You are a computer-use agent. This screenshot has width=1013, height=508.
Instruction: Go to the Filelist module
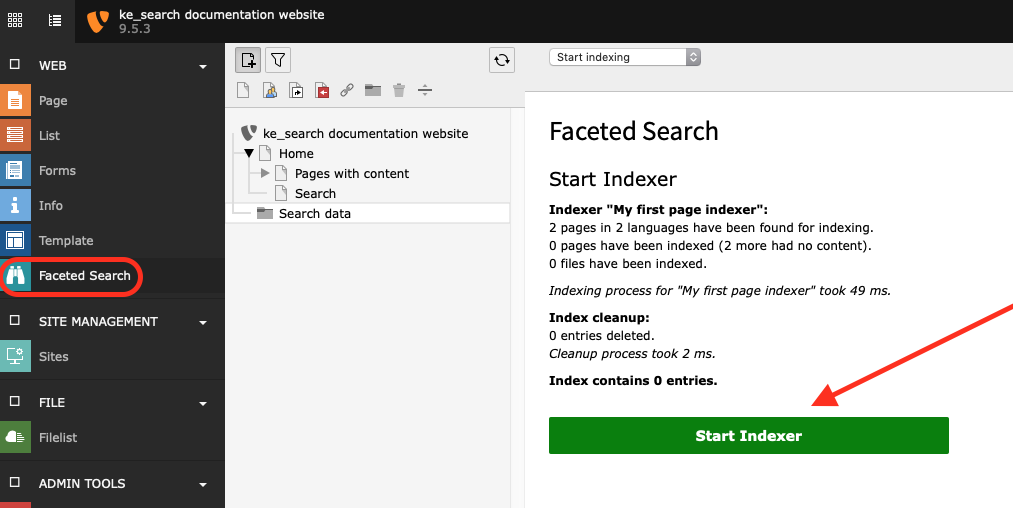click(x=57, y=437)
